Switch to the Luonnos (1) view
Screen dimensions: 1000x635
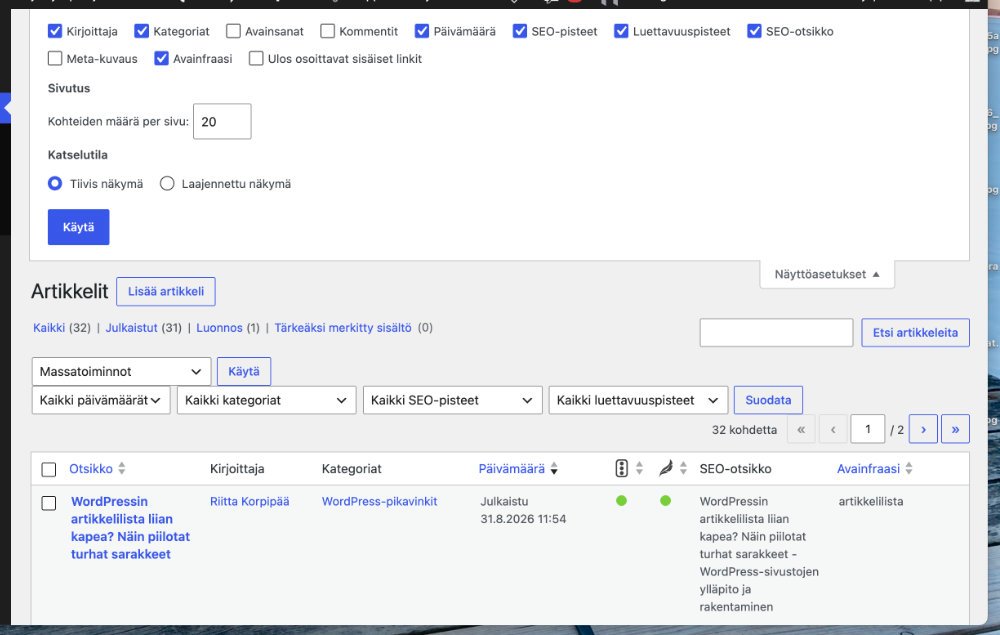[x=219, y=328]
